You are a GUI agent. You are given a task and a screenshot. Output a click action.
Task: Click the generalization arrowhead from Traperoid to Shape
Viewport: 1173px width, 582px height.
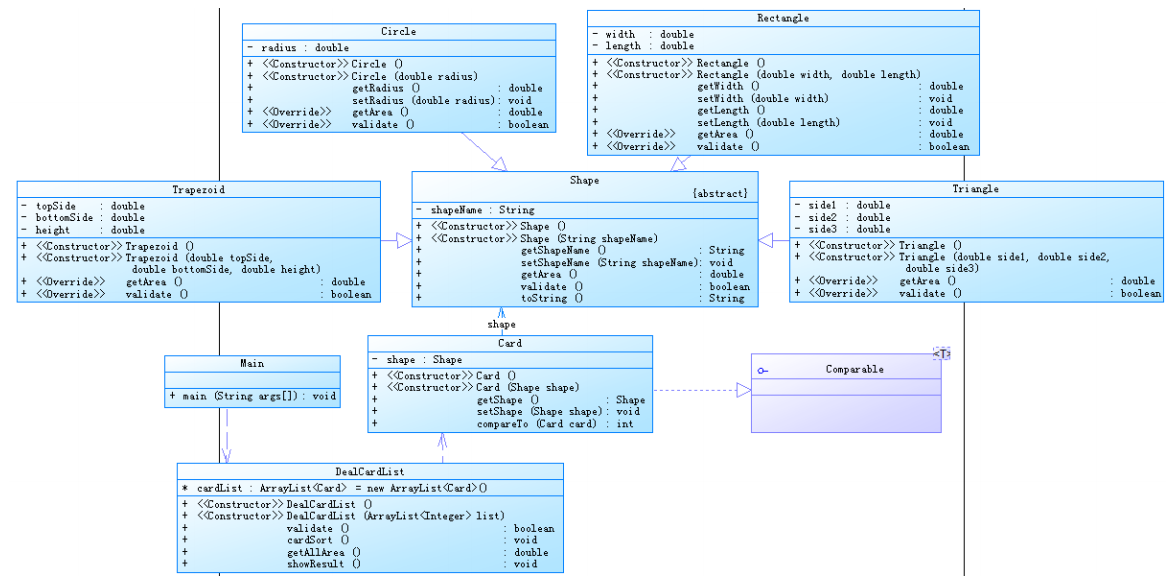click(404, 240)
